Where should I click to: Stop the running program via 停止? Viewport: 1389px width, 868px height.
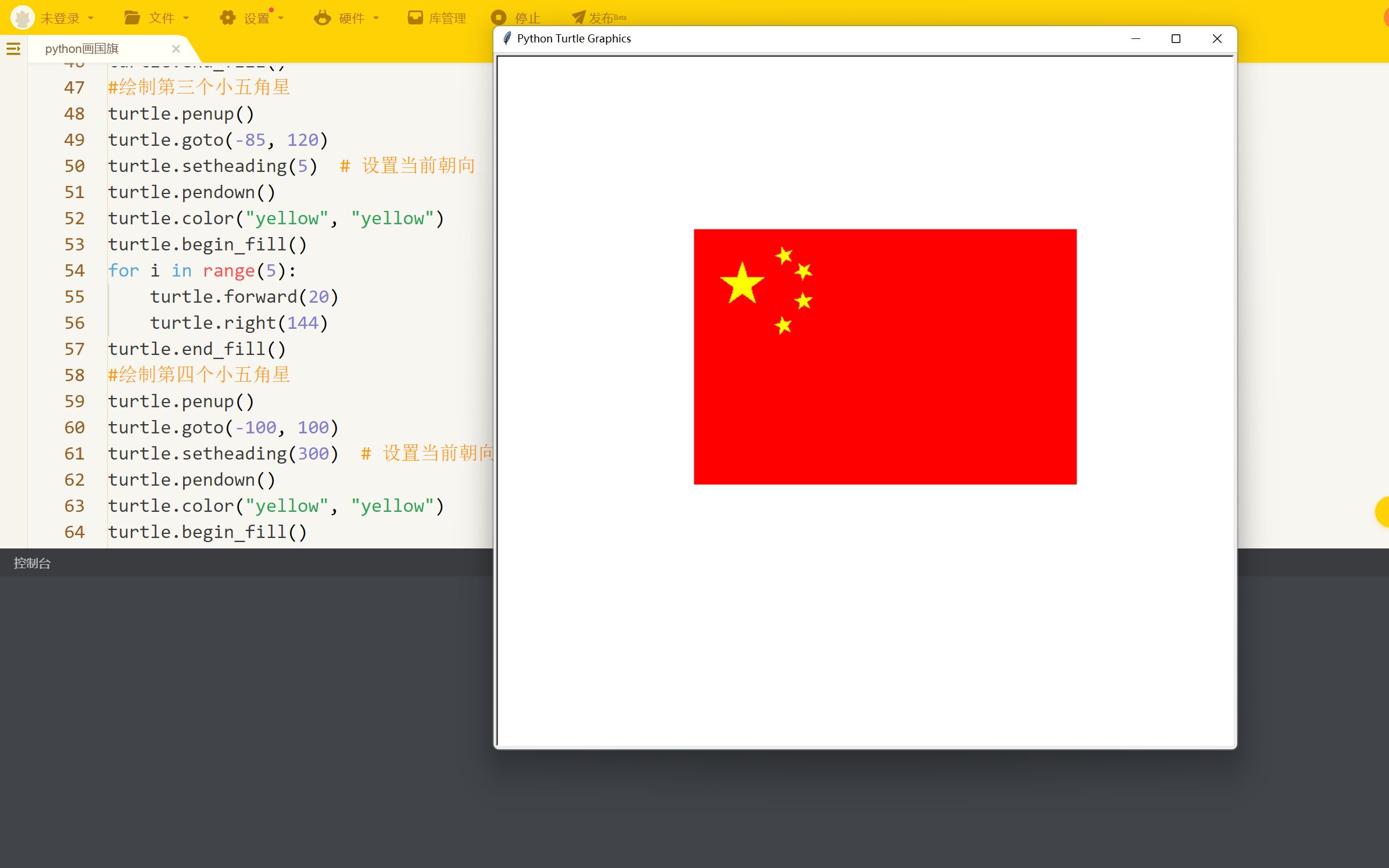pos(527,19)
